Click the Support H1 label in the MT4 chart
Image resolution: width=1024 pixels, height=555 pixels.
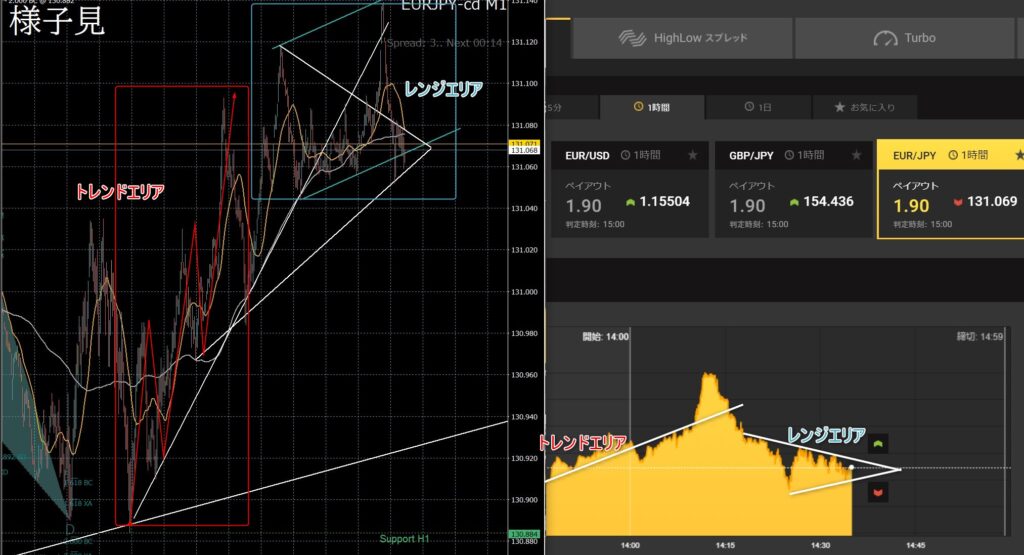[404, 539]
